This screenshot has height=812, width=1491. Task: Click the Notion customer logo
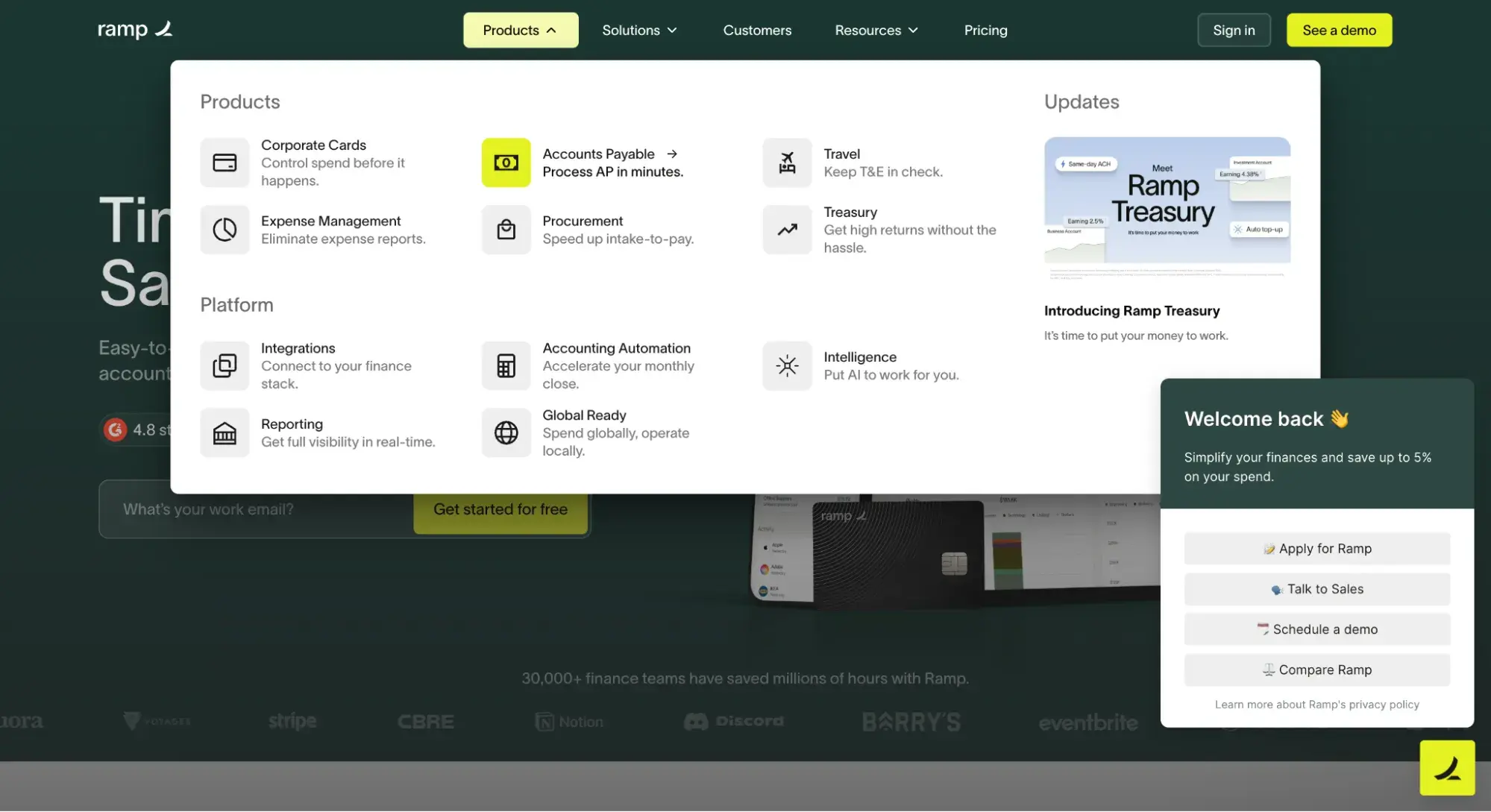click(568, 722)
